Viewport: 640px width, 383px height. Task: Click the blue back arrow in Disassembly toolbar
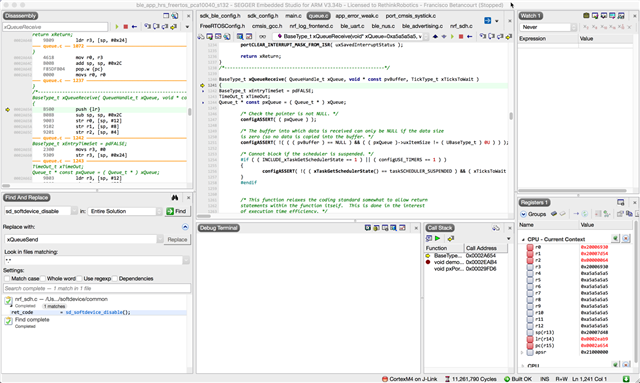click(134, 27)
